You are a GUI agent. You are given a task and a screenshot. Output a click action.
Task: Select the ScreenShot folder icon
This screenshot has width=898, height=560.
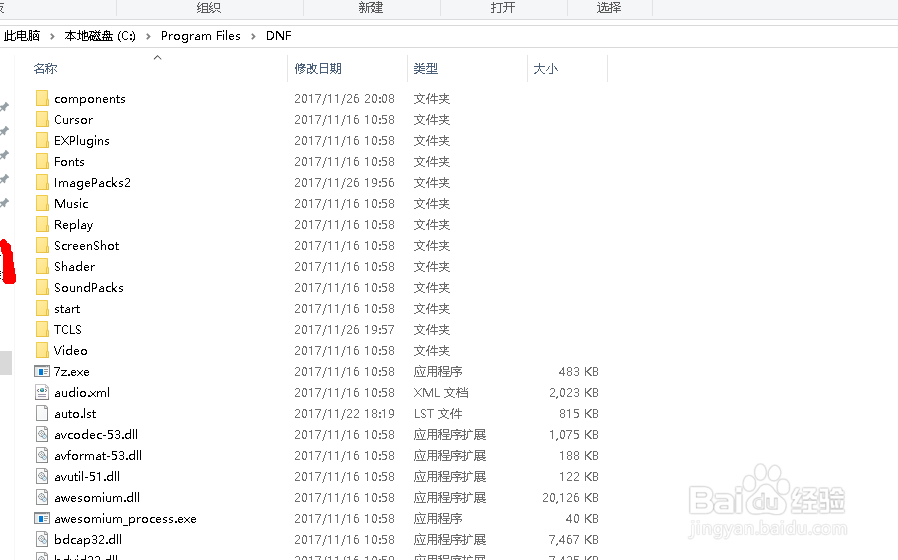pyautogui.click(x=42, y=246)
